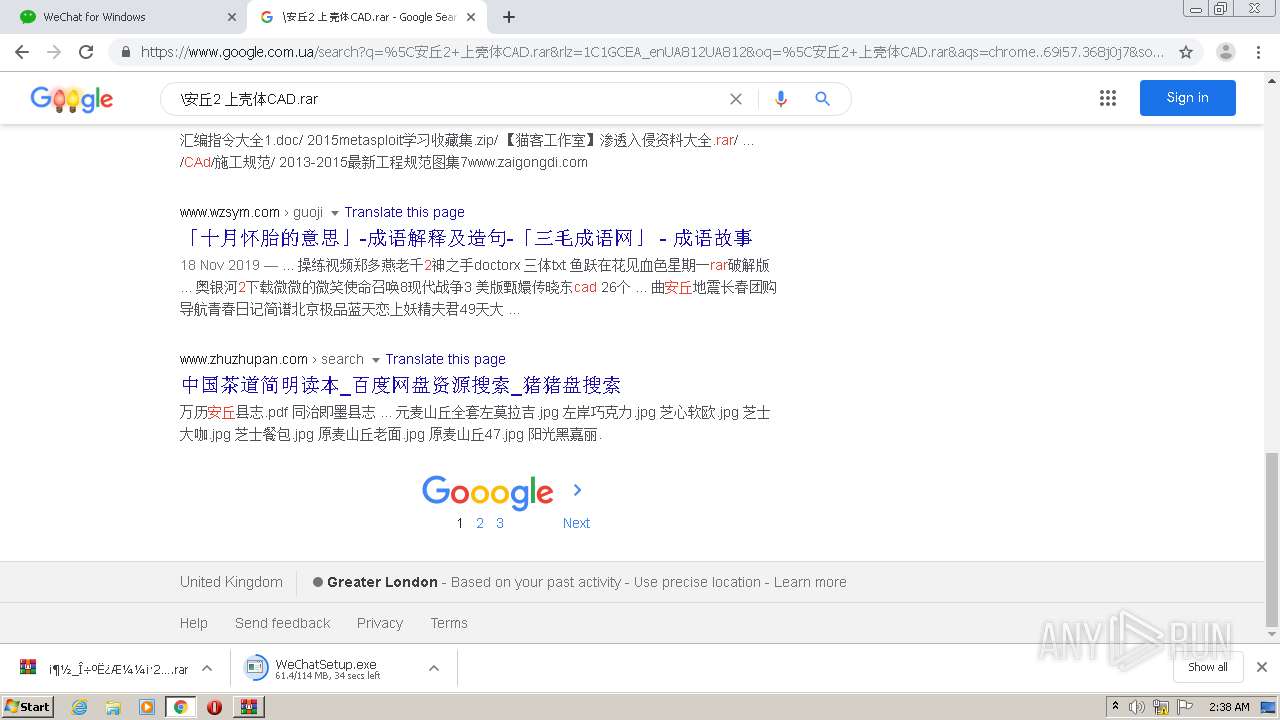
Task: Click the taskbar clock showing 2:38 AM
Action: coord(1229,707)
